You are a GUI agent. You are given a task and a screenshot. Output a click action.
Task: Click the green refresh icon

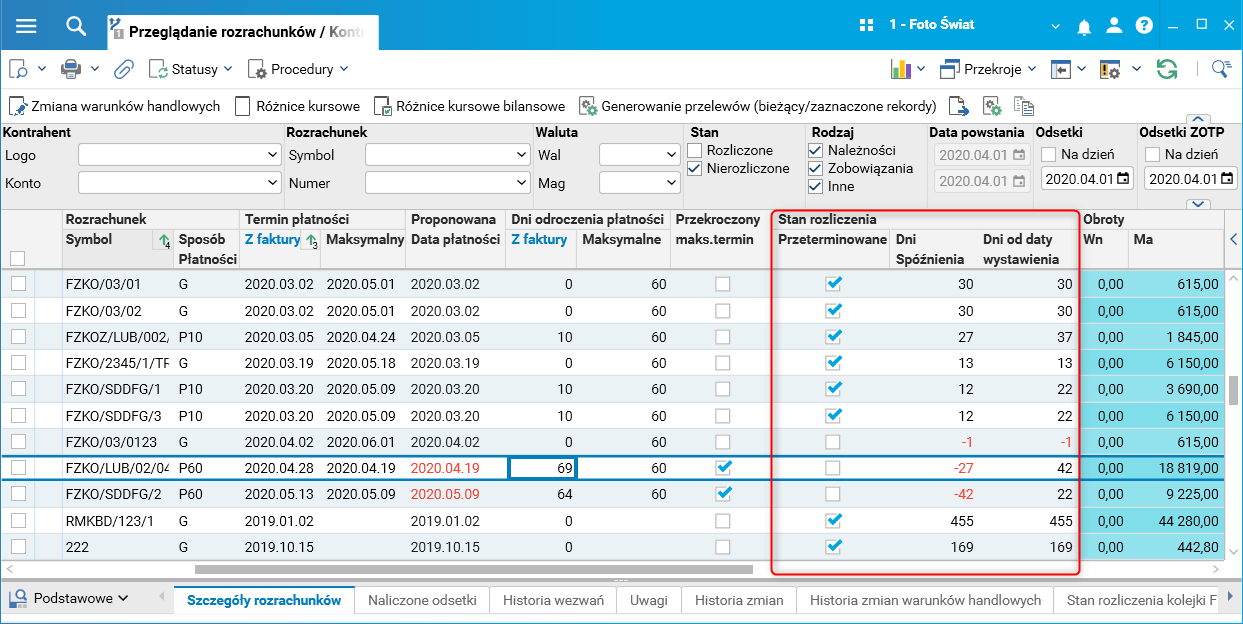click(x=1166, y=69)
